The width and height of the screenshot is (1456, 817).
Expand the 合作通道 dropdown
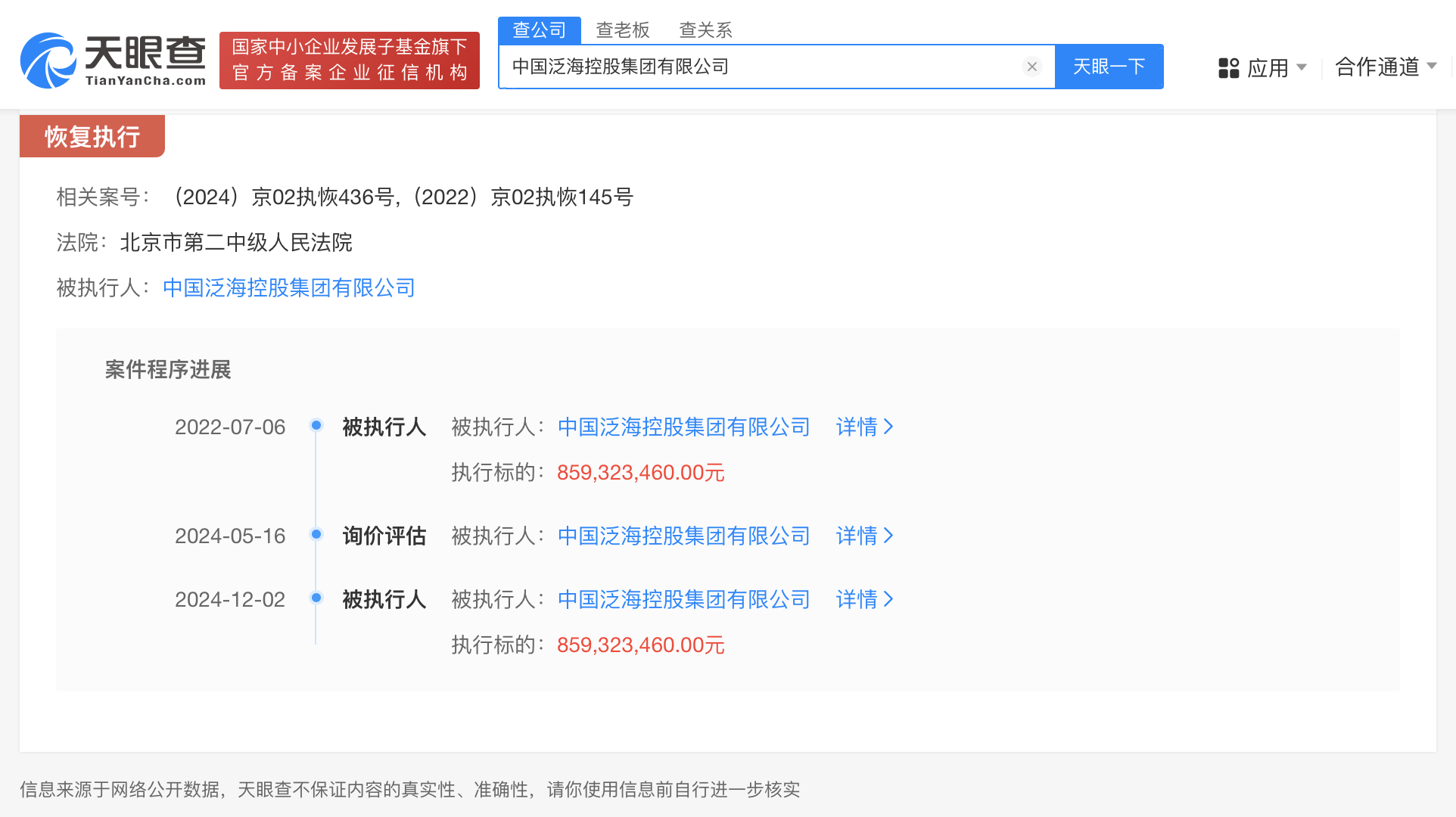coord(1386,67)
